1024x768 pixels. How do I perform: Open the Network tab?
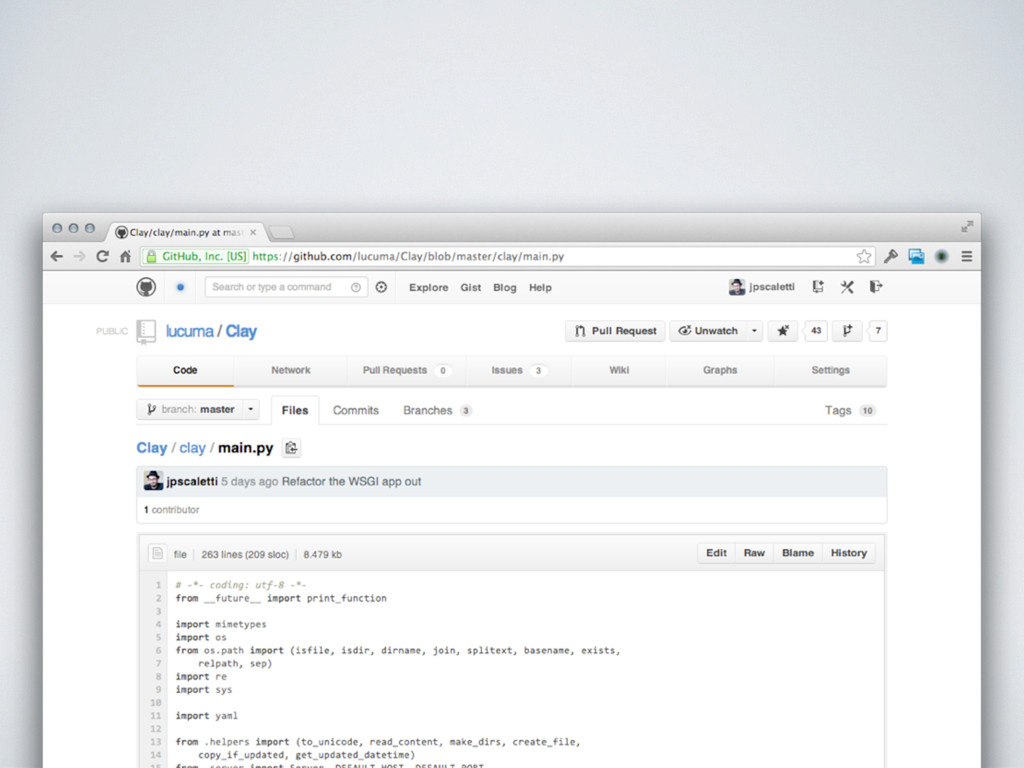[291, 370]
